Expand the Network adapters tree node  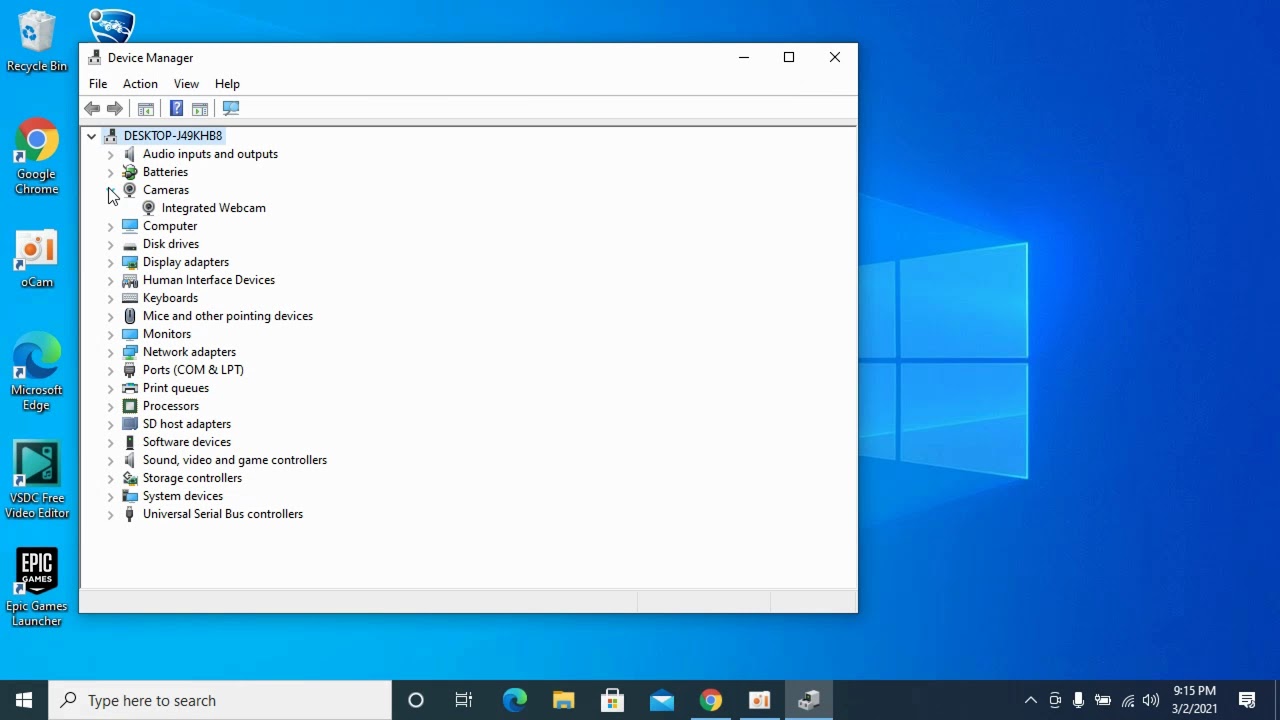coord(111,352)
